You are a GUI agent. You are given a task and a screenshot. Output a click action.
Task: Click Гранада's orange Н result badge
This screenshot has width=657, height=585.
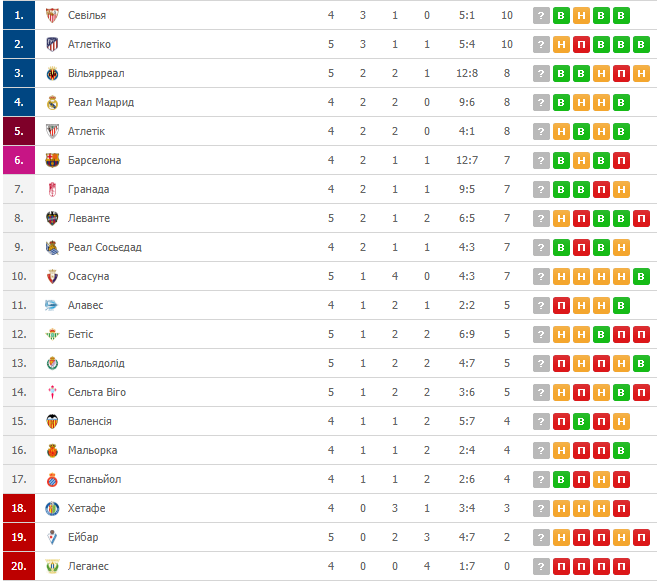[621, 190]
